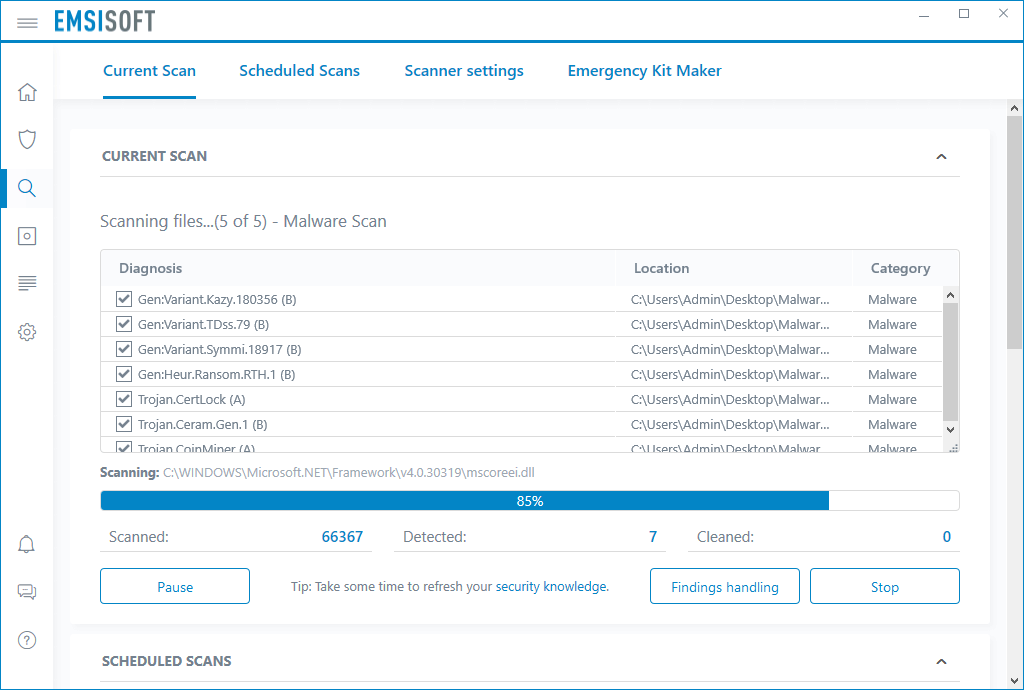Viewport: 1024px width, 690px height.
Task: Select the Protection shield icon
Action: (27, 139)
